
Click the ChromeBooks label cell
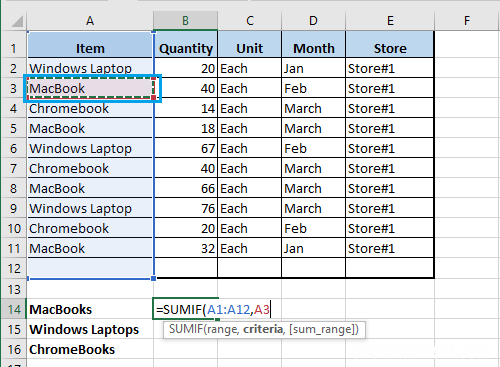pyautogui.click(x=90, y=349)
